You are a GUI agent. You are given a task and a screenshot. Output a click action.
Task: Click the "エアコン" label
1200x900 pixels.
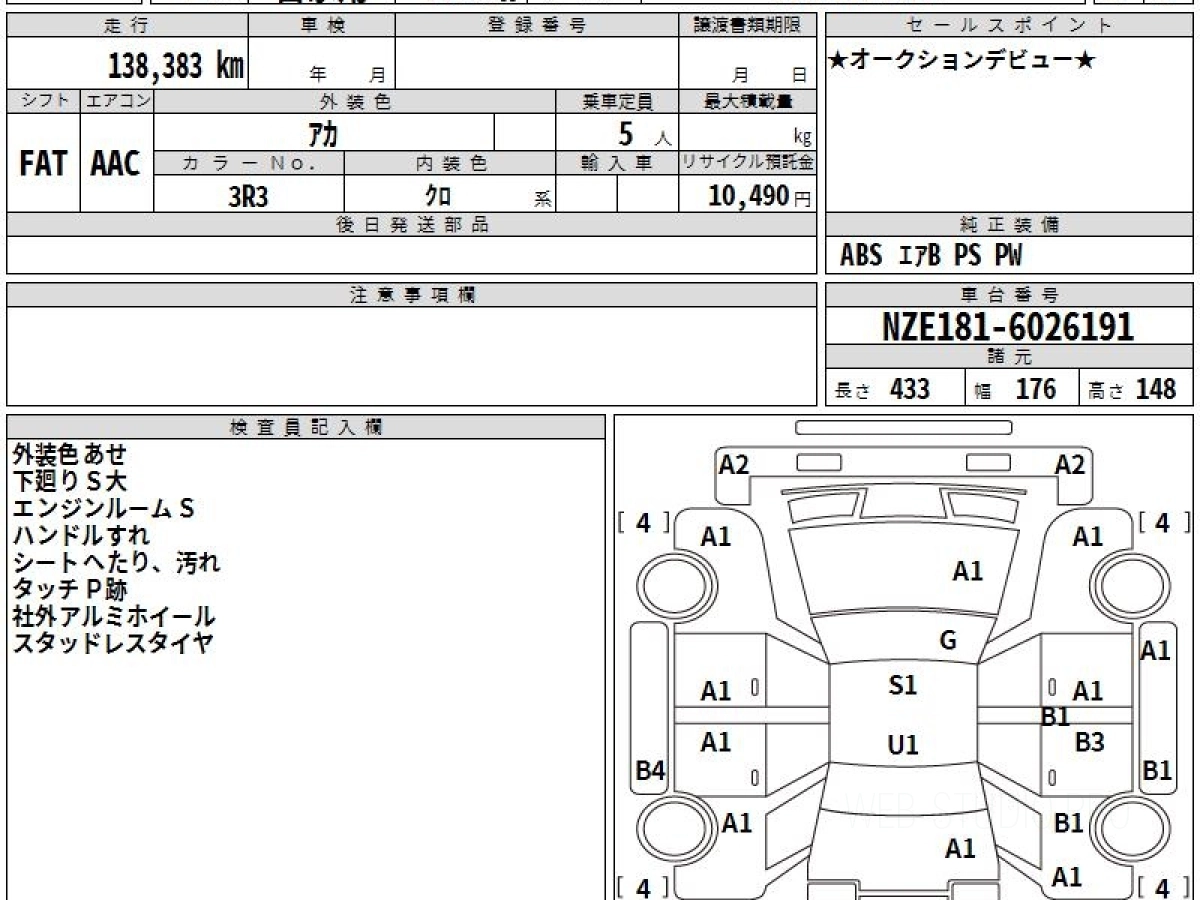point(117,101)
